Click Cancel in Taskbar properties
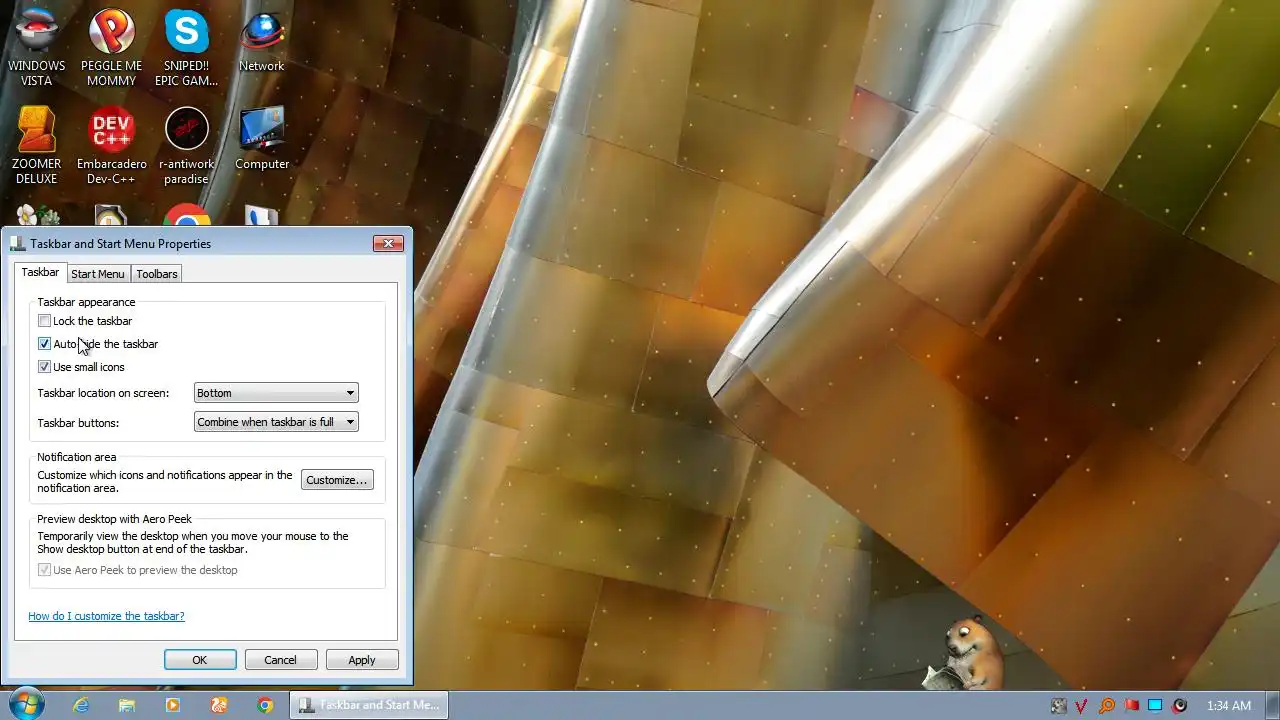This screenshot has width=1280, height=720. [280, 660]
